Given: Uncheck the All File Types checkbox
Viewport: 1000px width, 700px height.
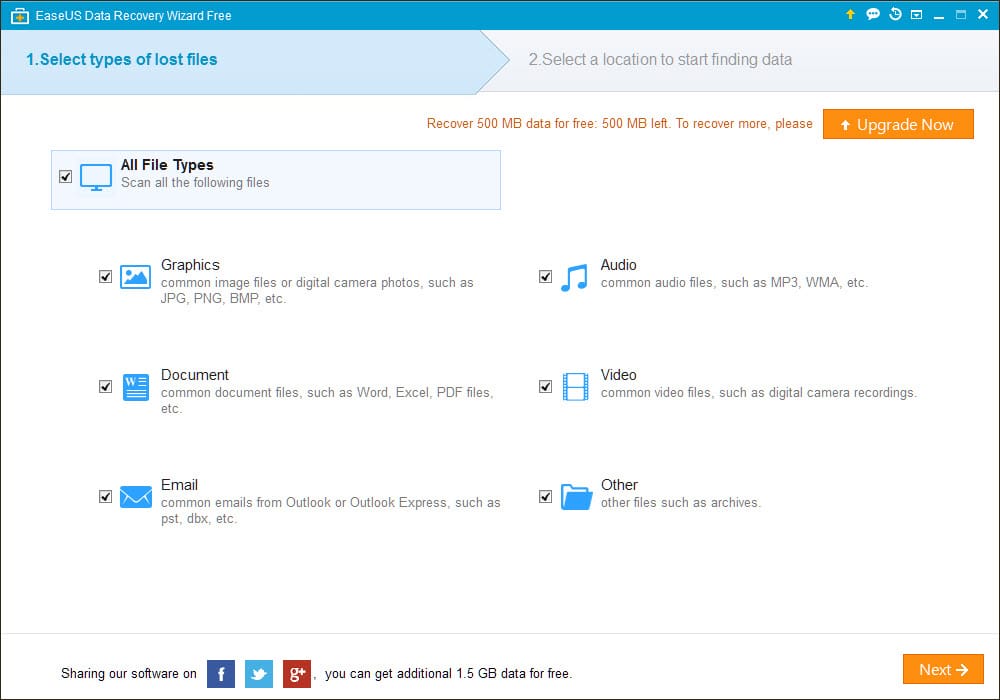Looking at the screenshot, I should pos(65,177).
